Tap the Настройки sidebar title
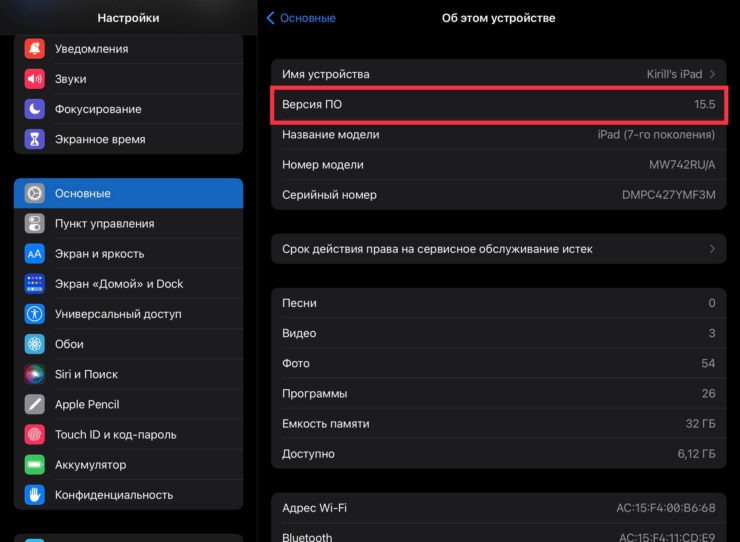Viewport: 740px width, 542px height. (x=128, y=18)
